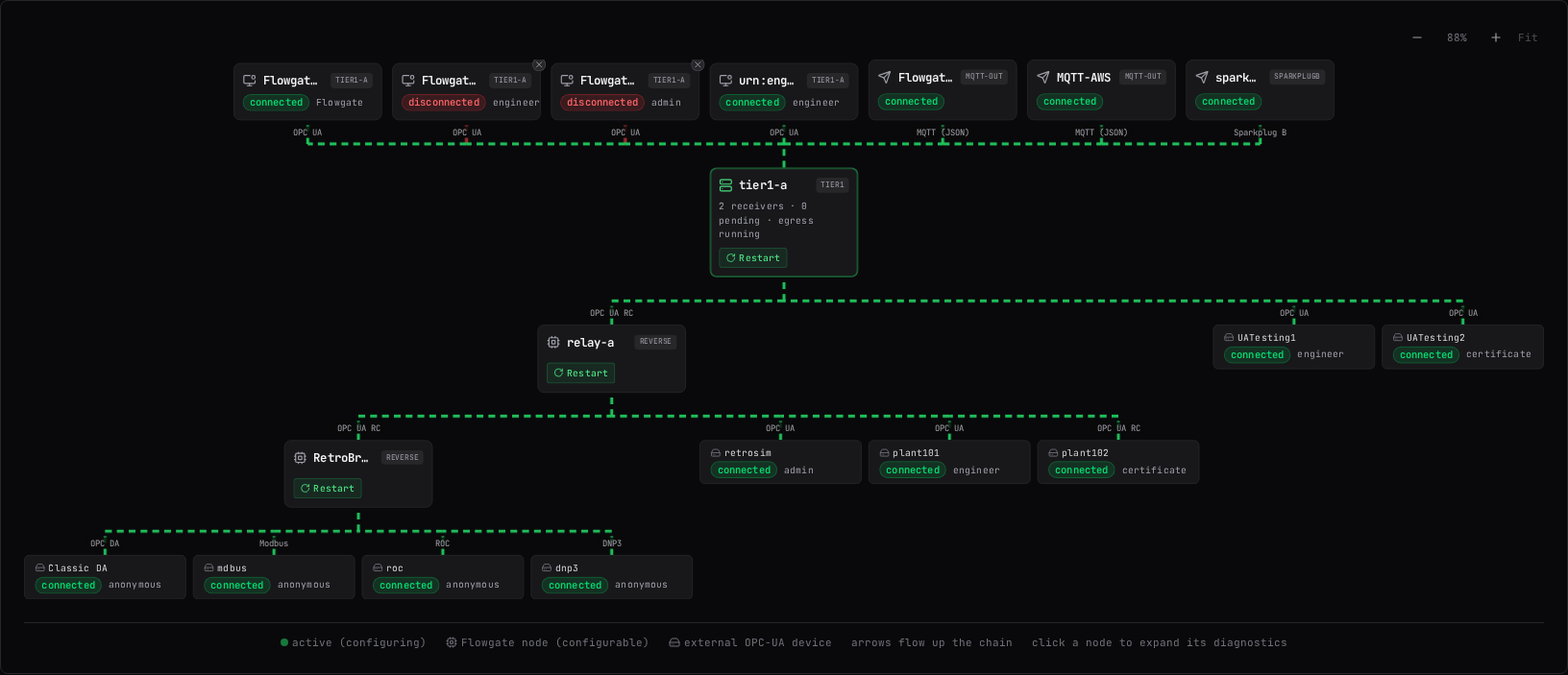Click the 88% zoom level readout
Viewport: 1568px width, 675px height.
pyautogui.click(x=1458, y=37)
